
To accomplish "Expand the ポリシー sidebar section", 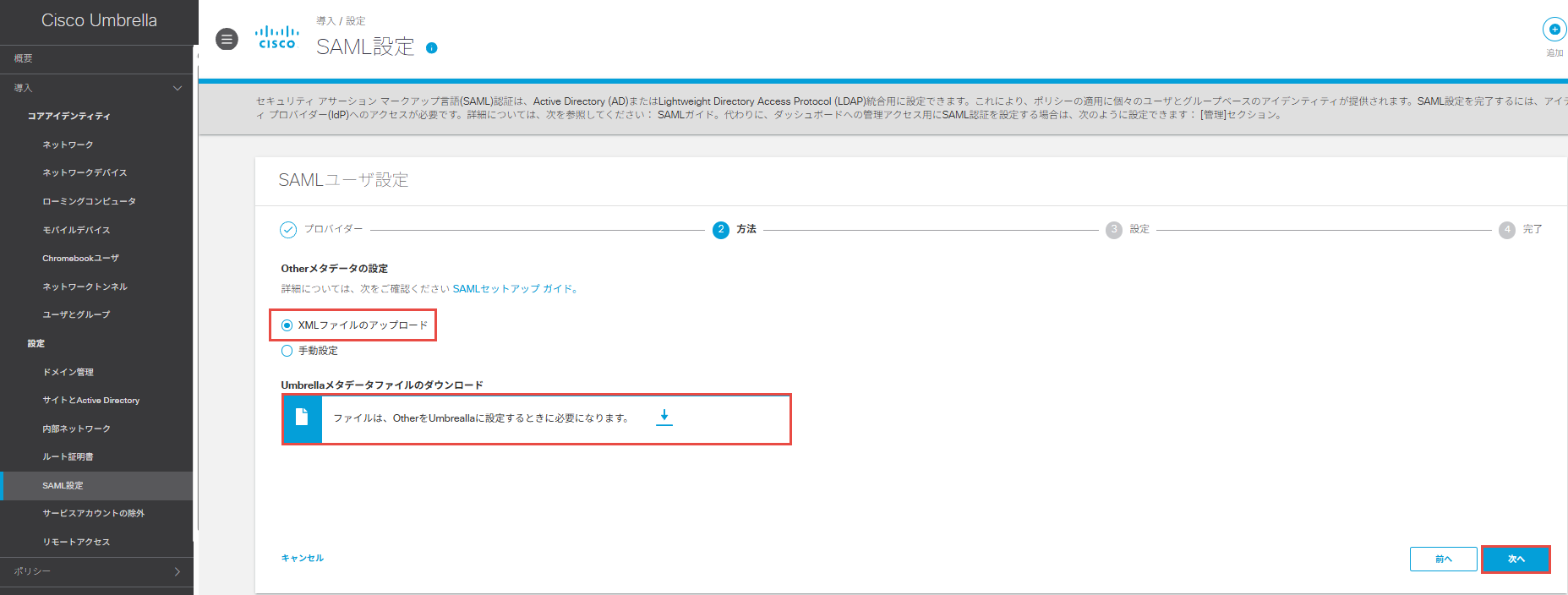I will point(177,571).
